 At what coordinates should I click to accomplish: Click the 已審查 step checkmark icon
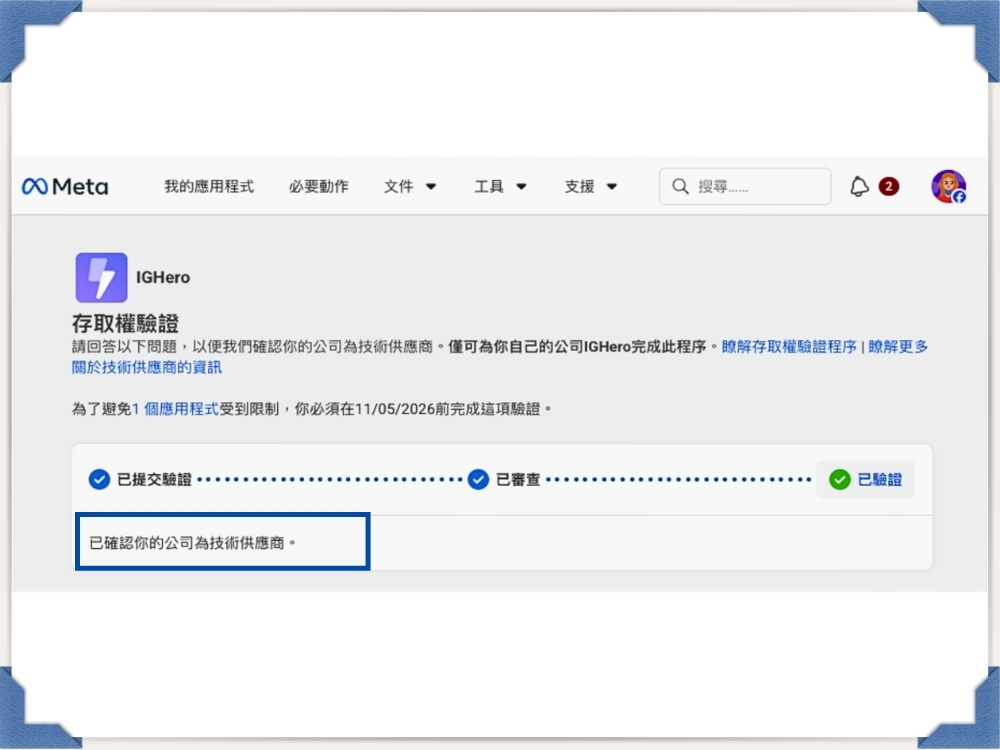[477, 479]
